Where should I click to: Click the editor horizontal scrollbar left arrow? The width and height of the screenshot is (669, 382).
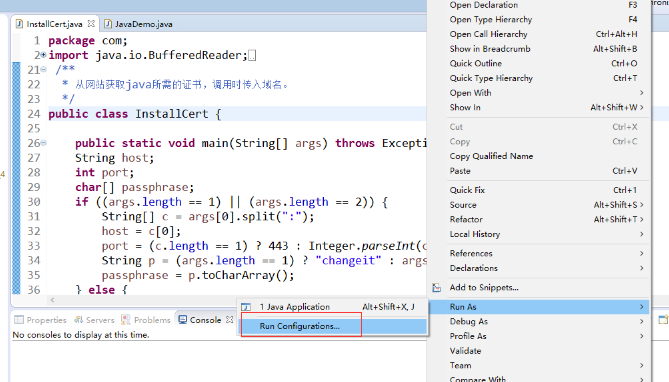click(52, 300)
